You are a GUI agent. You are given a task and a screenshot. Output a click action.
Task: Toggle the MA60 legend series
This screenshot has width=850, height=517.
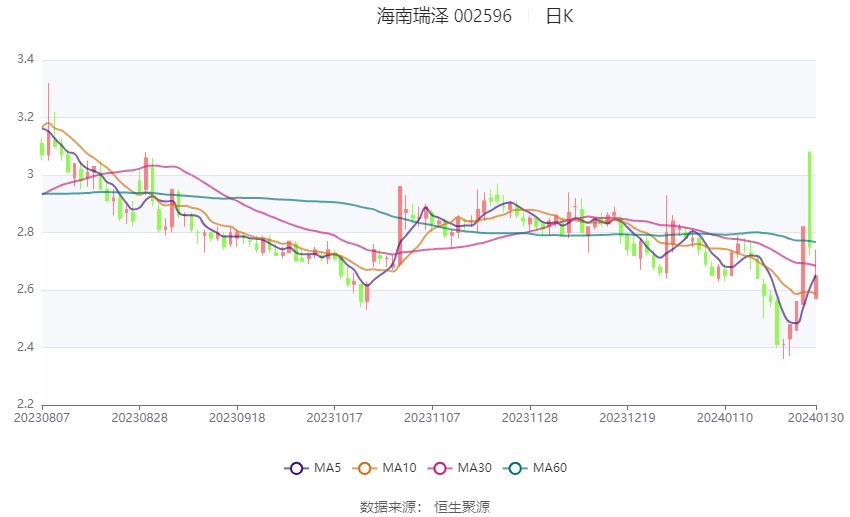click(535, 468)
